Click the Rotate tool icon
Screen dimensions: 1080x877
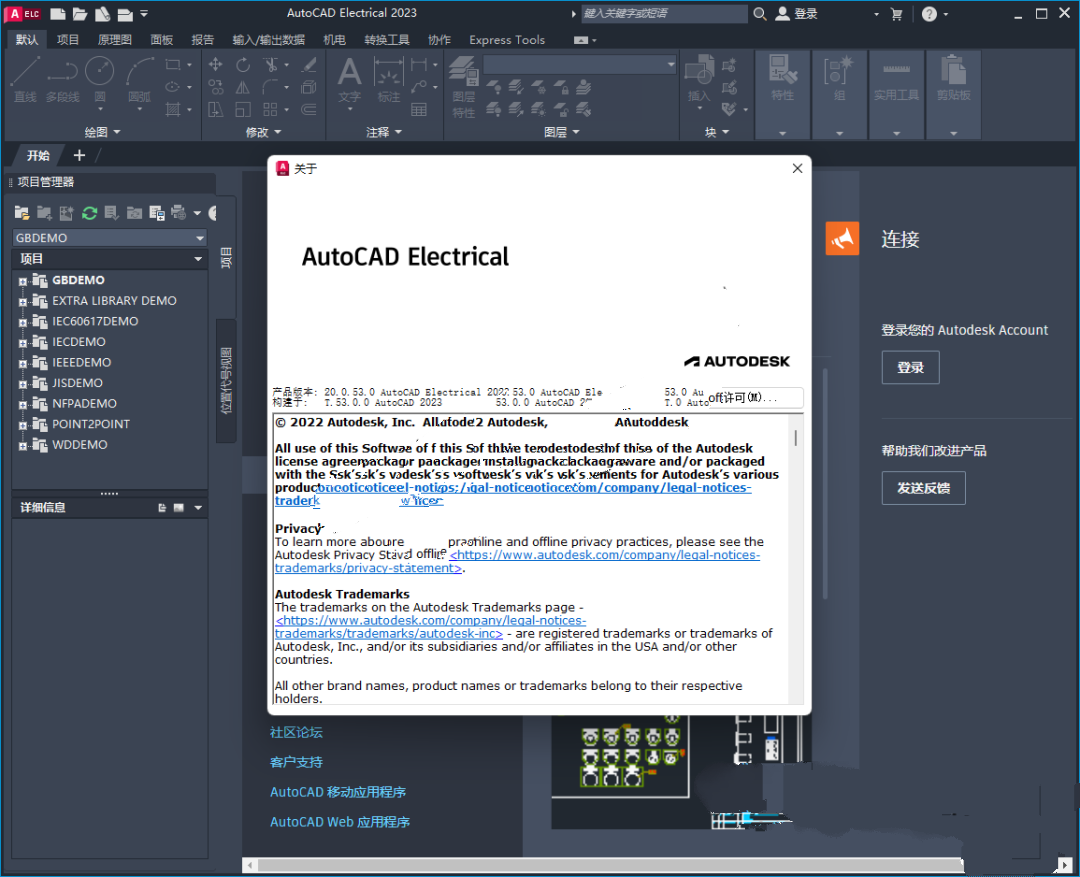tap(243, 65)
